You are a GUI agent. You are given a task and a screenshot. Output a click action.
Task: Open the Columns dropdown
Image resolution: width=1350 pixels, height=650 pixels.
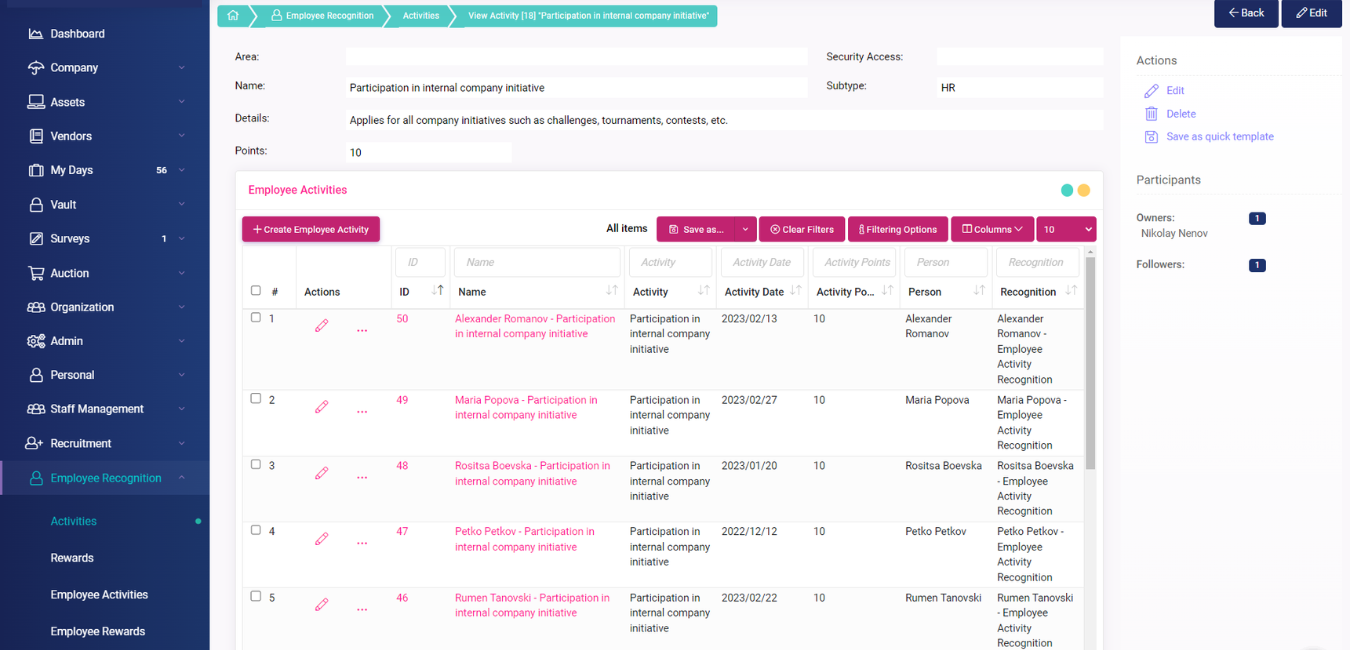[x=992, y=229]
